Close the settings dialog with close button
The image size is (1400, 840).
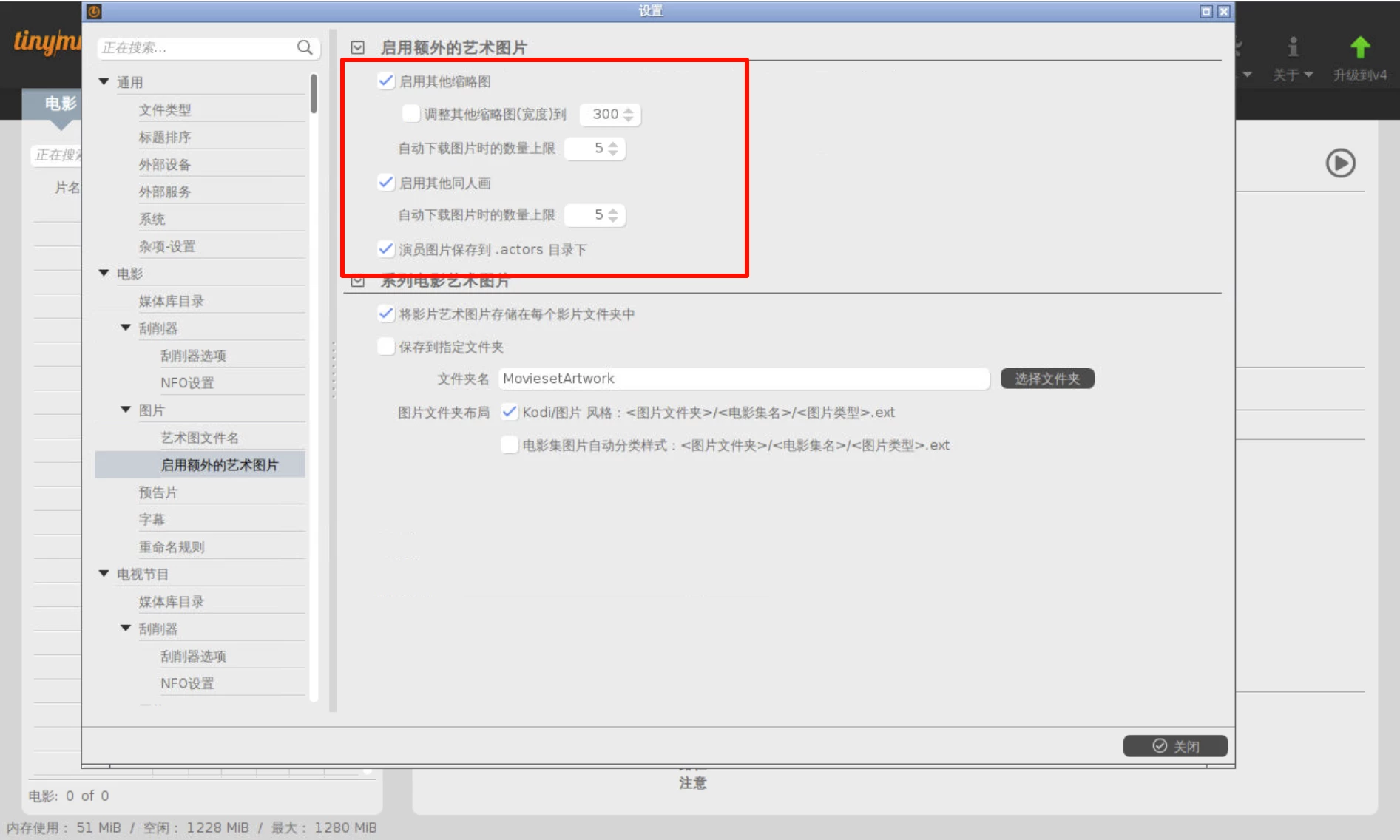(x=1174, y=746)
